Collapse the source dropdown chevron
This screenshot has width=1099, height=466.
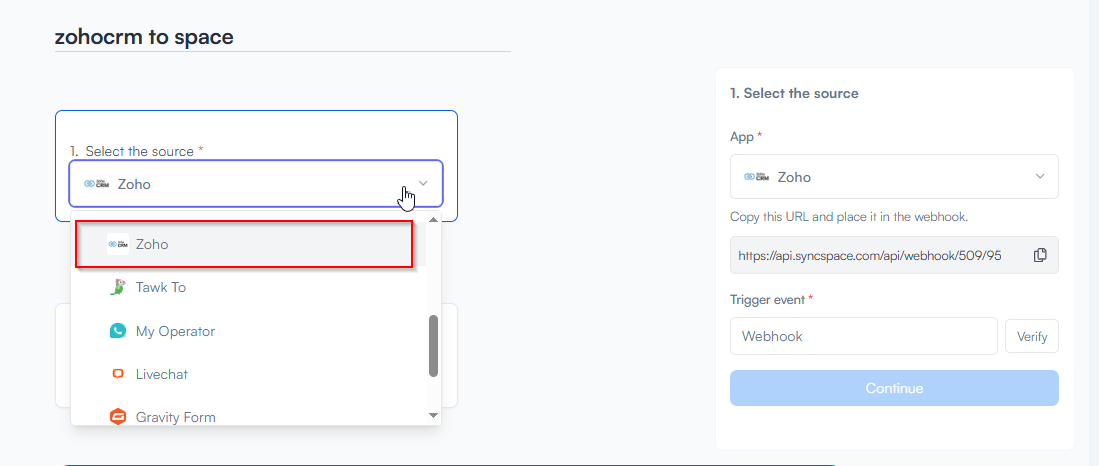423,184
